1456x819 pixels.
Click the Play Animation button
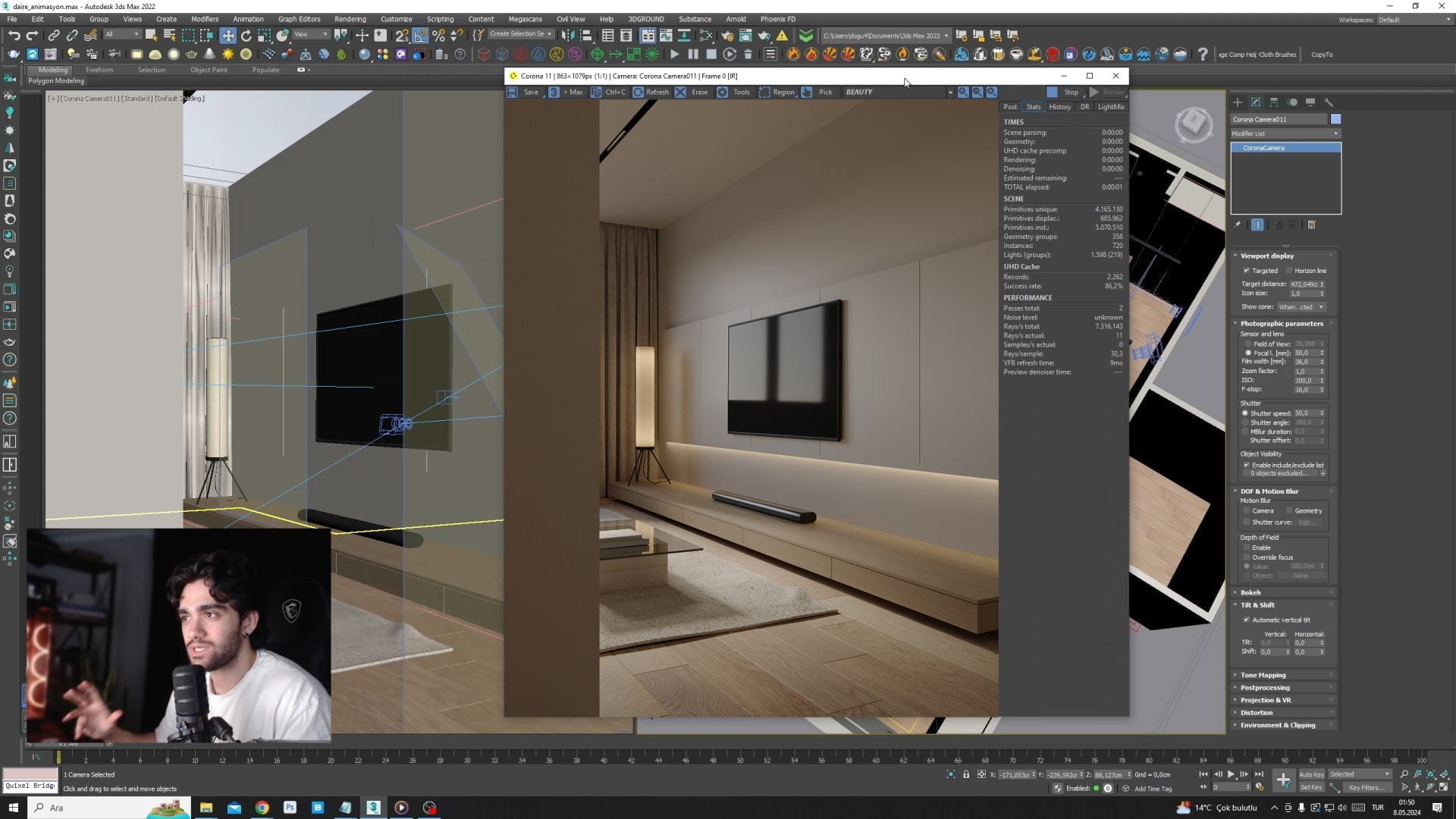(1231, 774)
